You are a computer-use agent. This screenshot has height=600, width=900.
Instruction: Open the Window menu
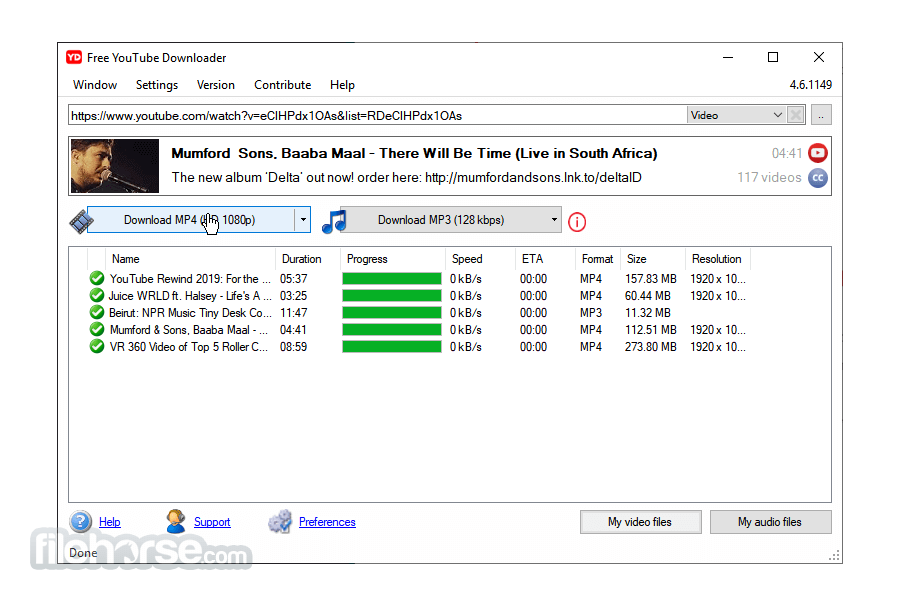click(95, 85)
